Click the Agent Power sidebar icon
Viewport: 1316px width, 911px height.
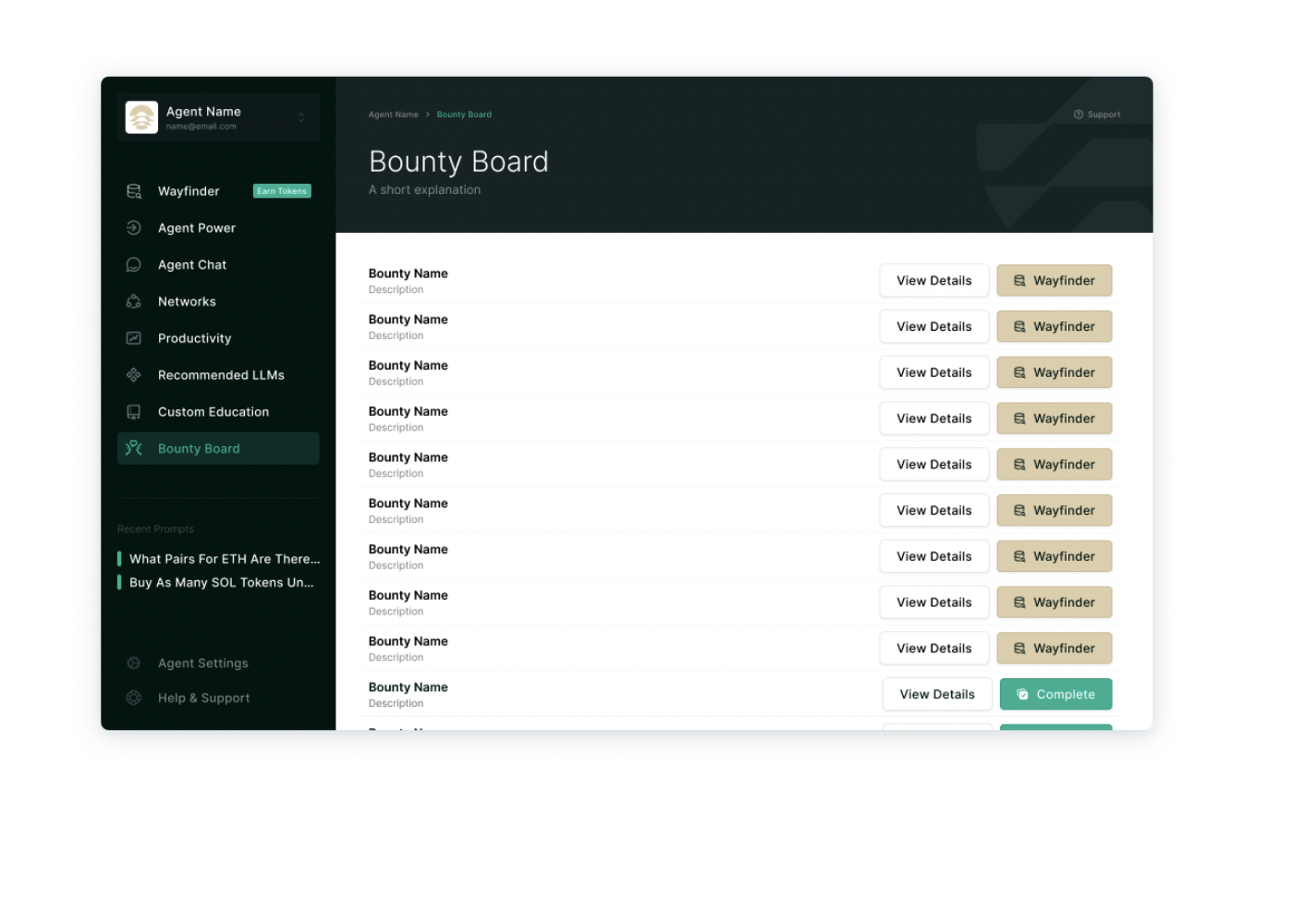[134, 228]
